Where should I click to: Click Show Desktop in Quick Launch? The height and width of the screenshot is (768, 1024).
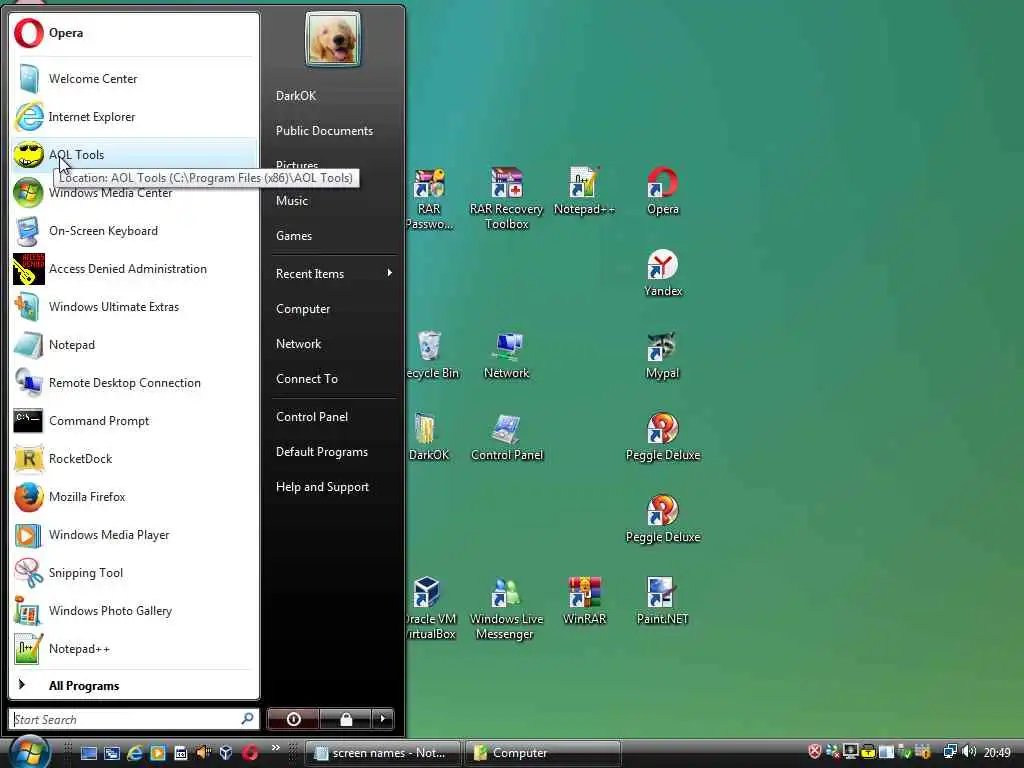(x=89, y=753)
